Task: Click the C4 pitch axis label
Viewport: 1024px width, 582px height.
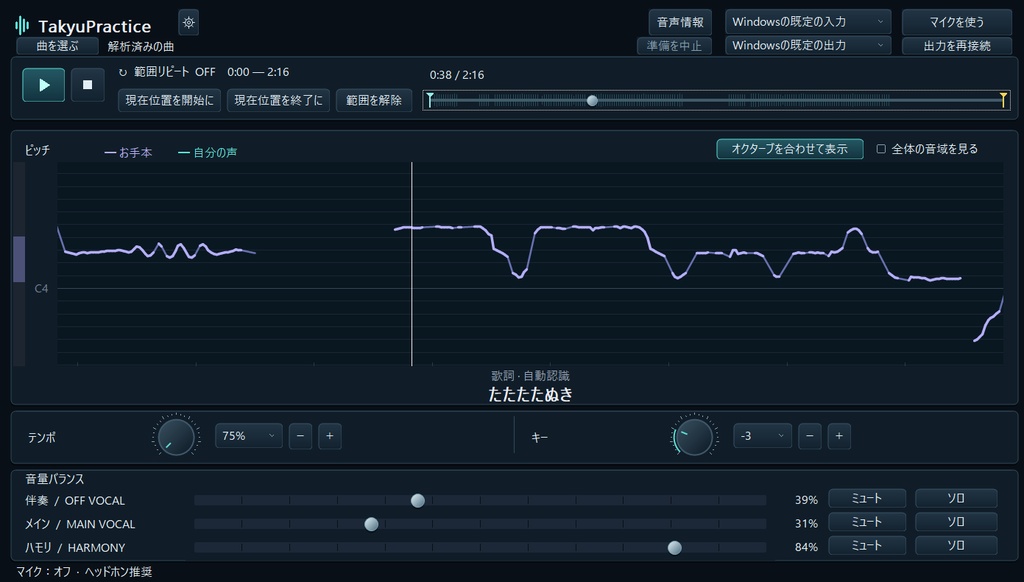Action: [x=41, y=289]
